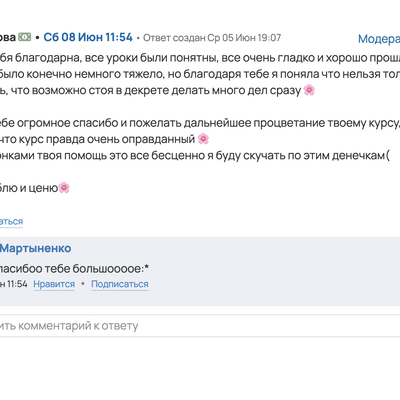The width and height of the screenshot is (400, 400).
Task: Click the "Ответ создан Ср 05 Июн 19:07" label
Action: pos(212,38)
